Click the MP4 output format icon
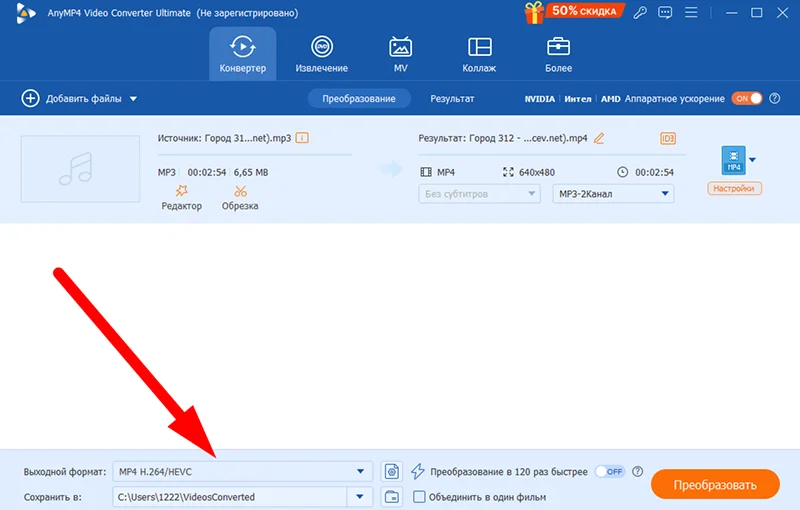 (733, 160)
